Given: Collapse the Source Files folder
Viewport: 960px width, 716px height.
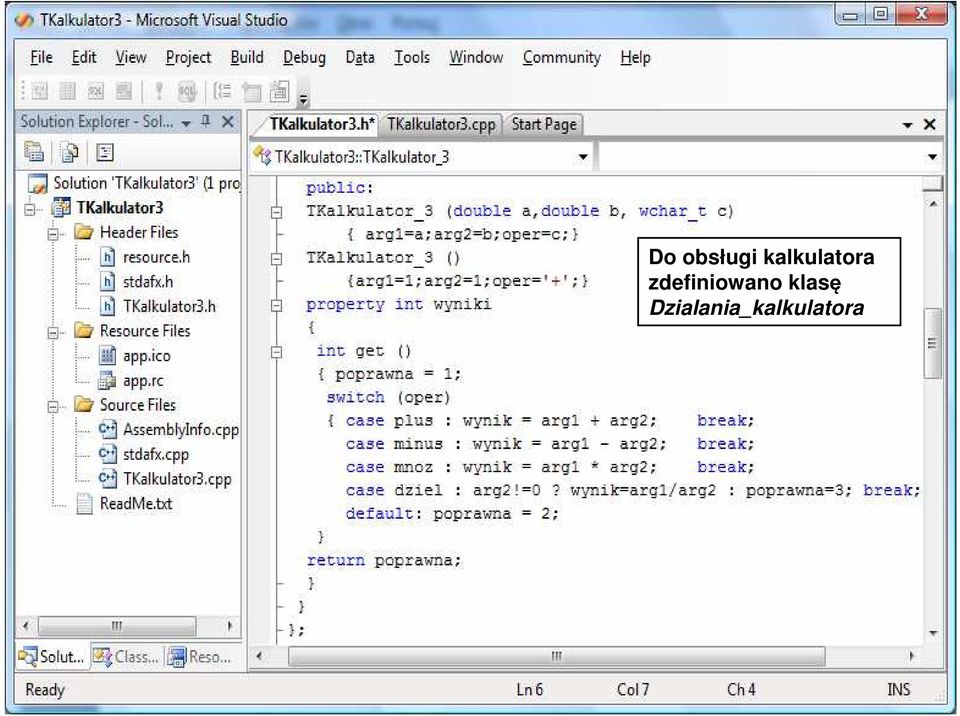Looking at the screenshot, I should coord(53,406).
